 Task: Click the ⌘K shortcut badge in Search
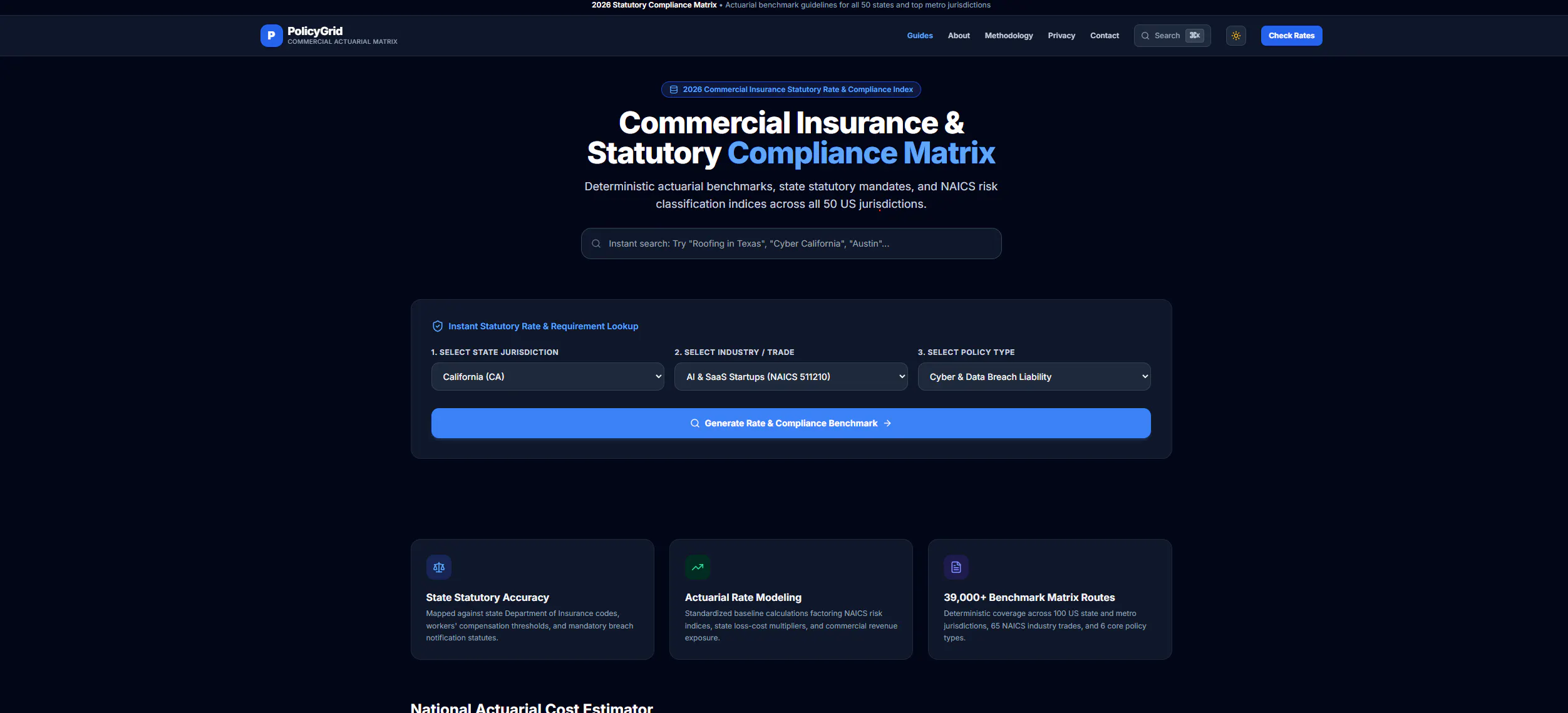click(x=1195, y=36)
